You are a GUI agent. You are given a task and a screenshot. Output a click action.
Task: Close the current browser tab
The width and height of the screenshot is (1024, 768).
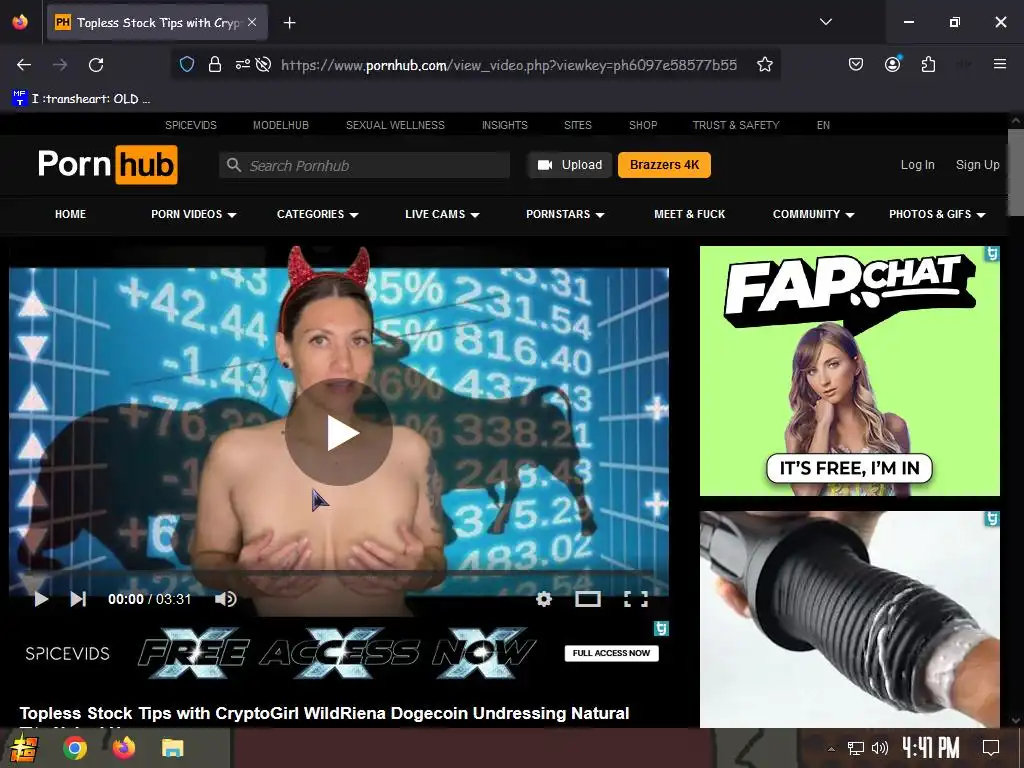(252, 23)
